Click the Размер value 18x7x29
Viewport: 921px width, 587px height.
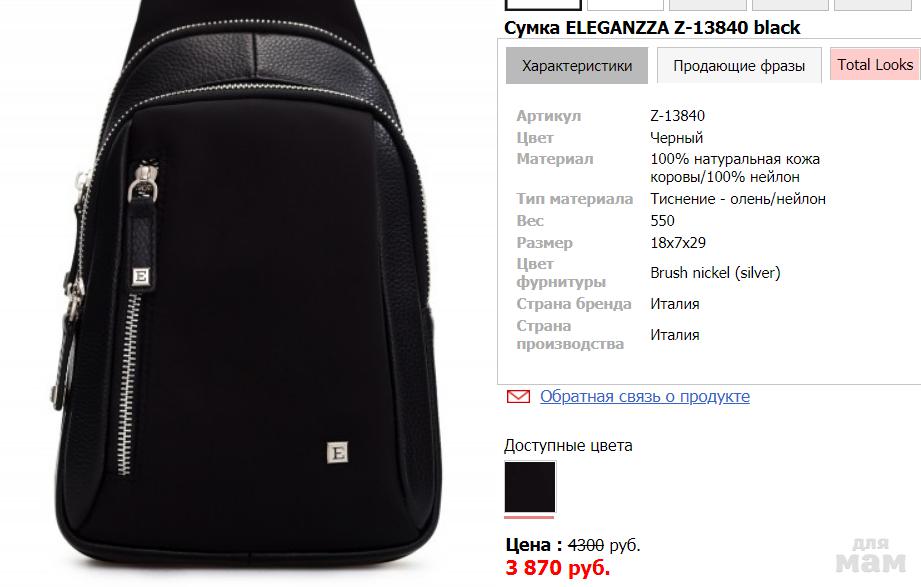click(x=678, y=243)
